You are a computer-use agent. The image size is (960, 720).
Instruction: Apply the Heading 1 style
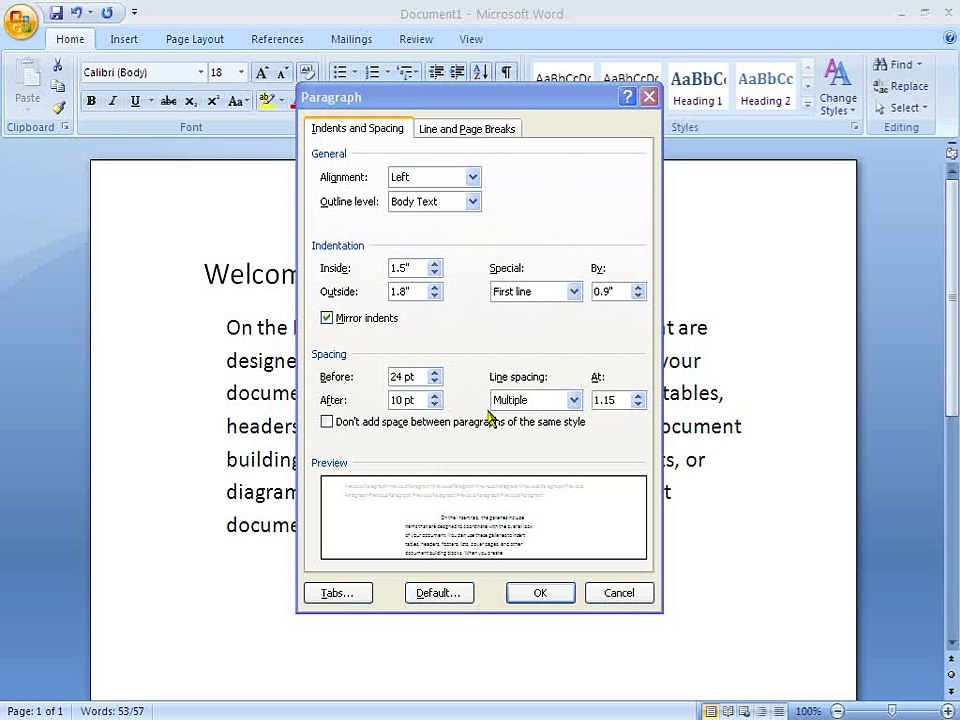(x=698, y=87)
